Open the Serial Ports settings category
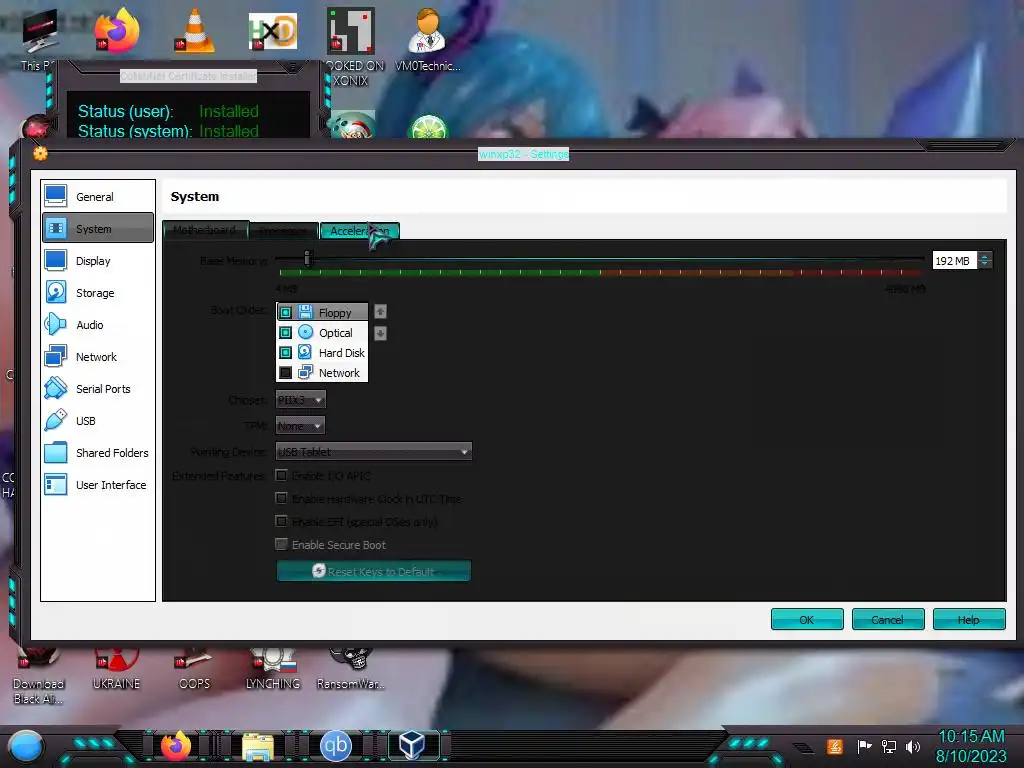This screenshot has height=768, width=1024. (98, 389)
